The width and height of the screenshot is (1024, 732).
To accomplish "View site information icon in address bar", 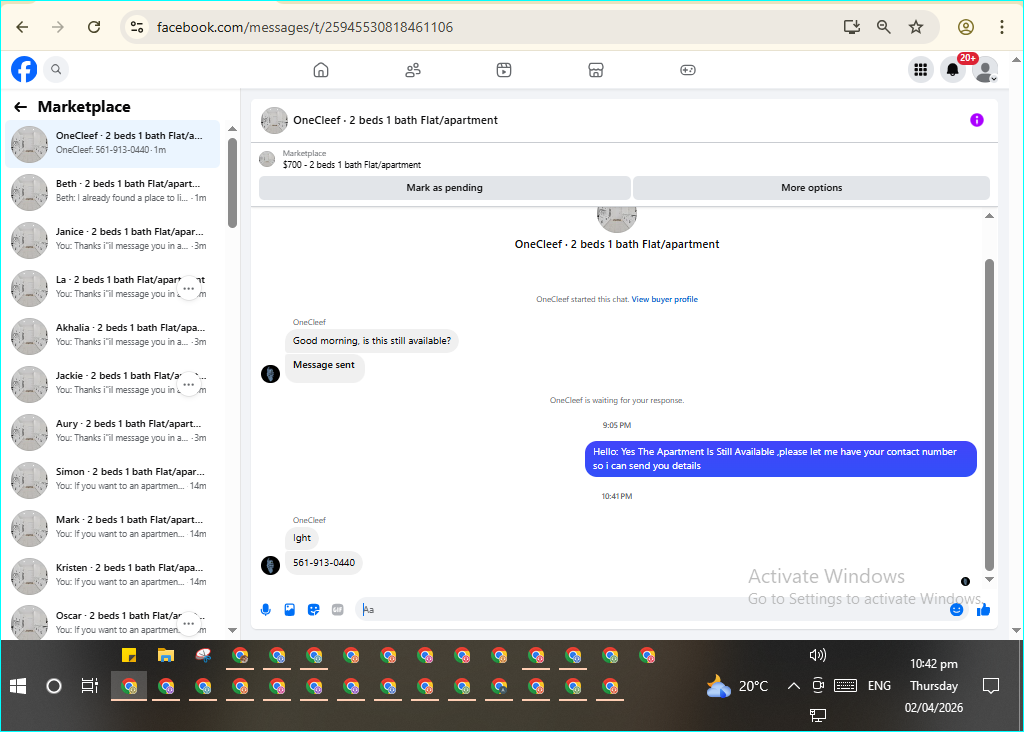I will point(136,27).
